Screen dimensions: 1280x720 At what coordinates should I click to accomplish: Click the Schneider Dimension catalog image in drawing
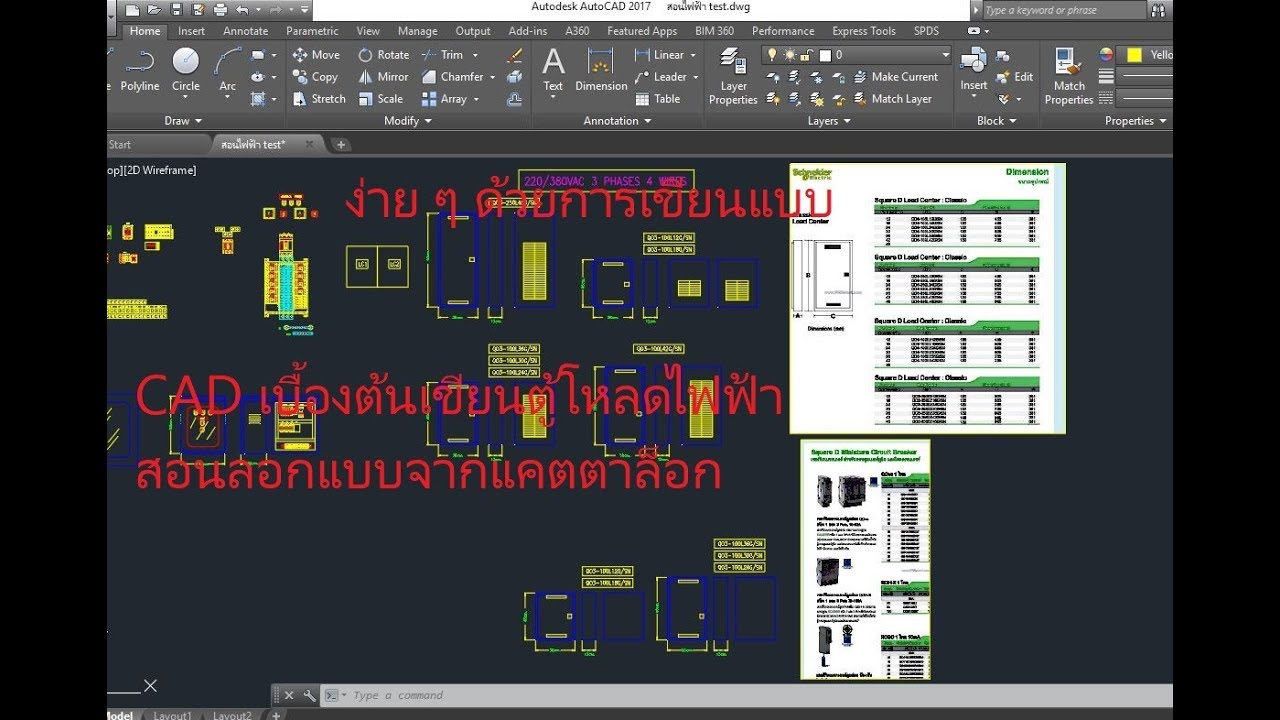pos(927,298)
